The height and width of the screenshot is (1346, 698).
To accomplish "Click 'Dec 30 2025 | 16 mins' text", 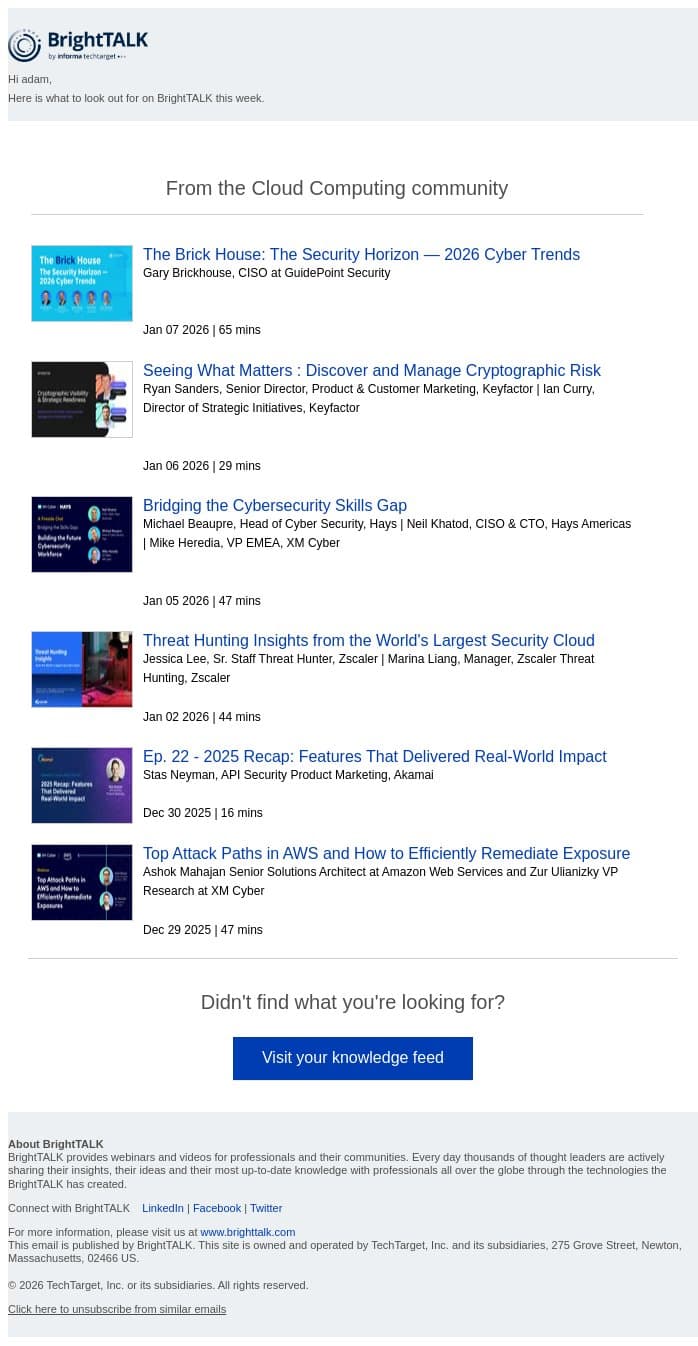I will (203, 813).
